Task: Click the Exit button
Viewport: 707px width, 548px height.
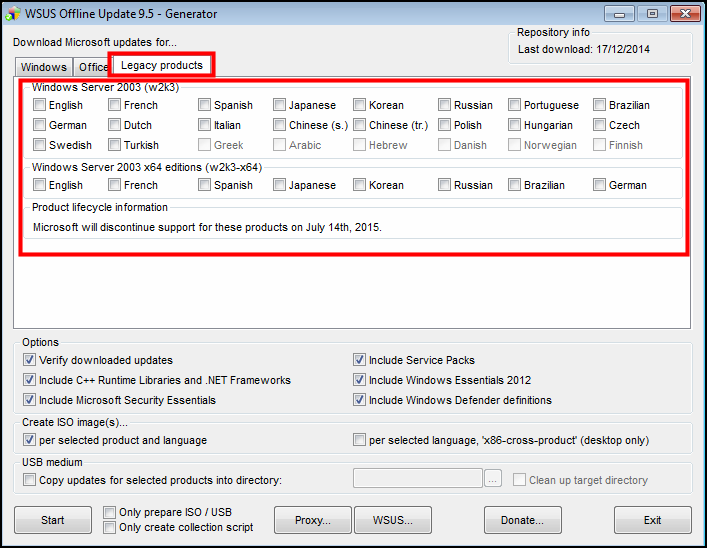Action: pos(652,520)
